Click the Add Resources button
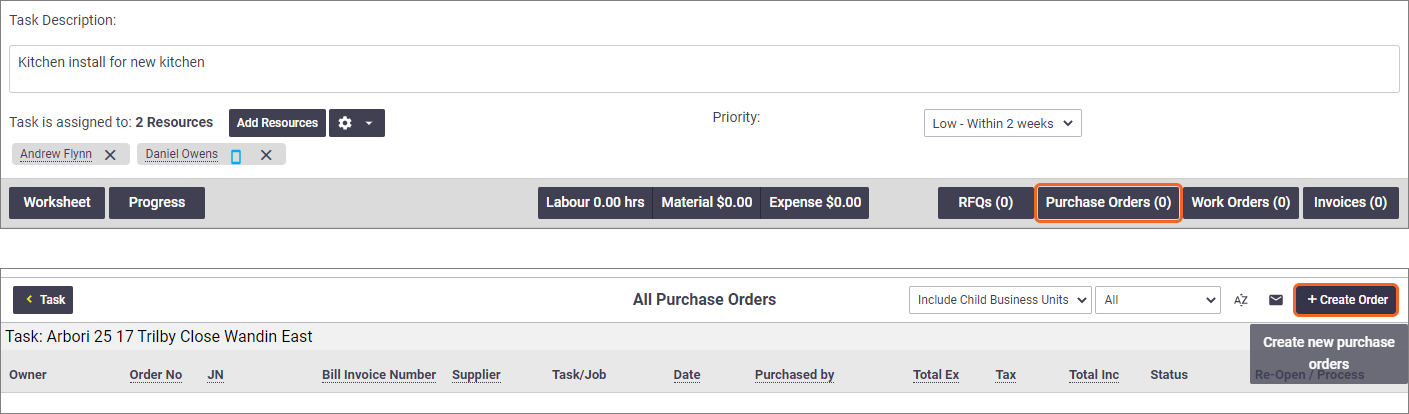This screenshot has width=1409, height=414. (x=277, y=123)
